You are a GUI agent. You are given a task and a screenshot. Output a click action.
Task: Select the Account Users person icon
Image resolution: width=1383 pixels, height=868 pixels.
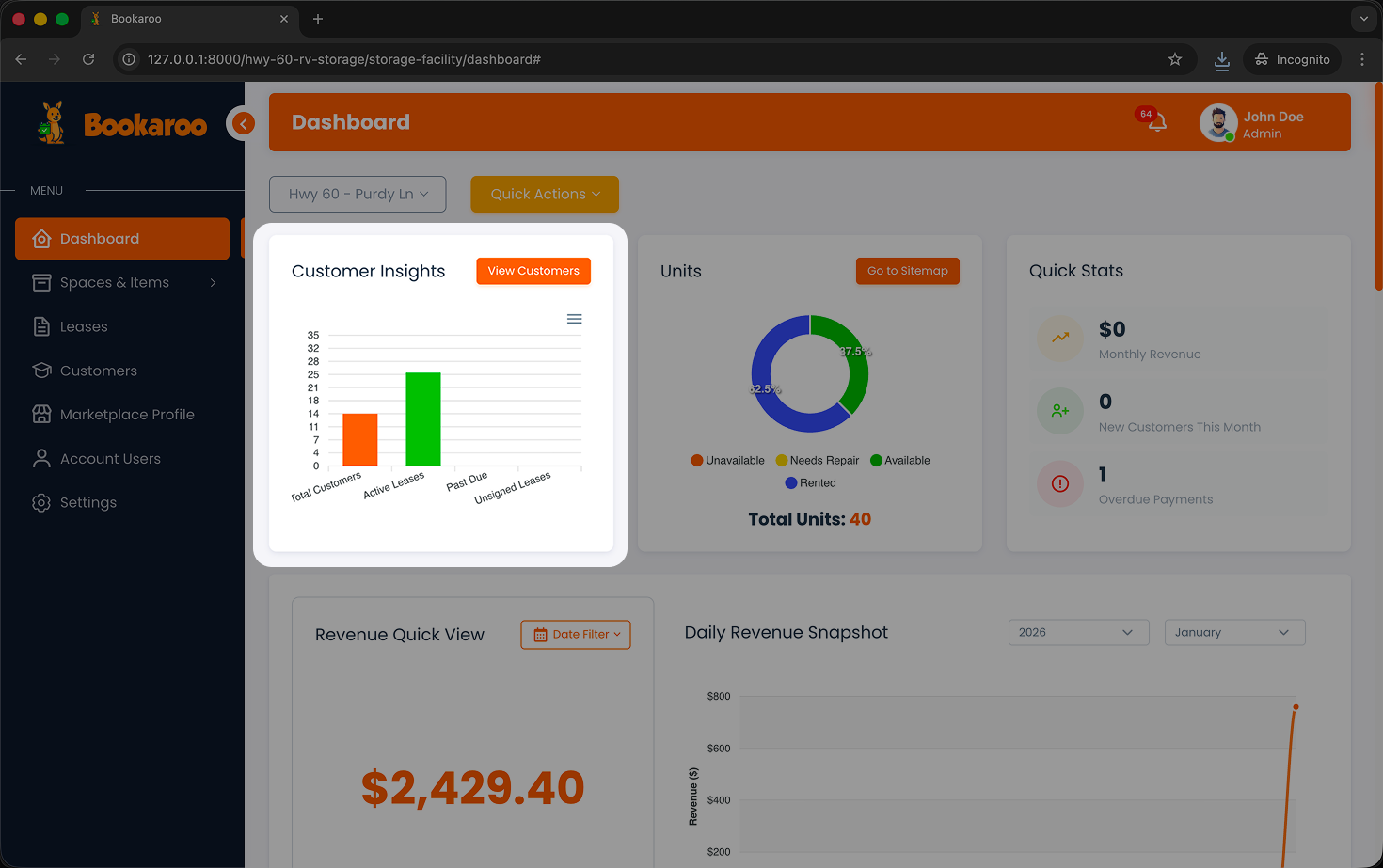click(41, 458)
